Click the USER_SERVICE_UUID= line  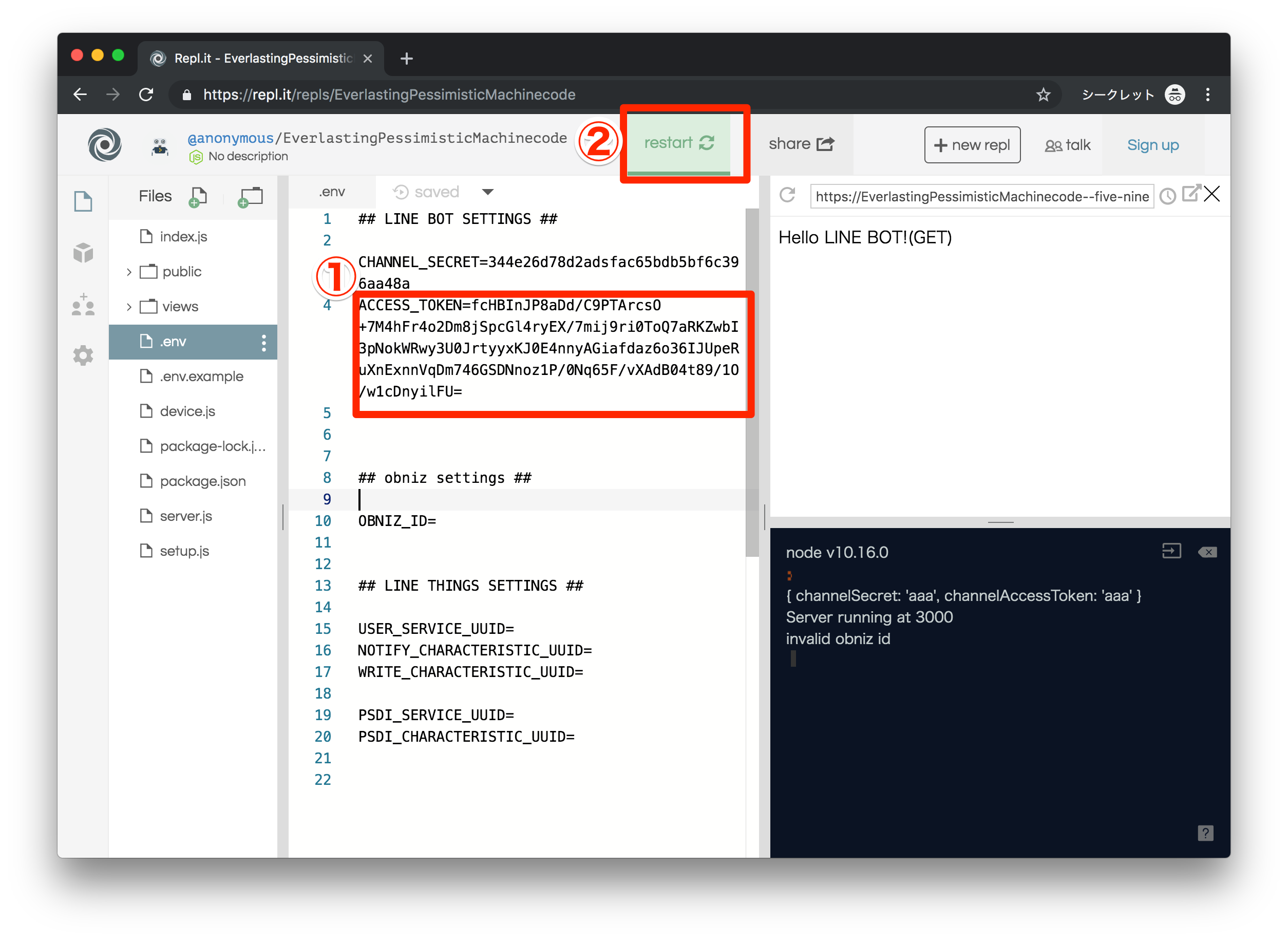[x=436, y=629]
